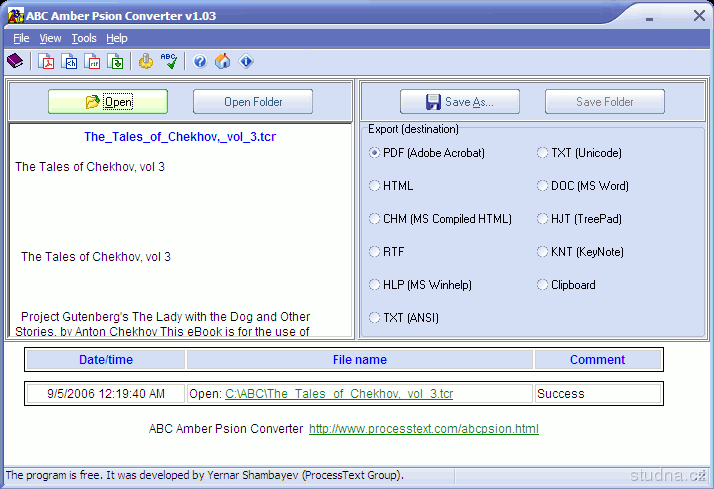The width and height of the screenshot is (714, 489).
Task: Open the C:\ABC\The_Tales_of_Chekhov file link
Action: [339, 394]
